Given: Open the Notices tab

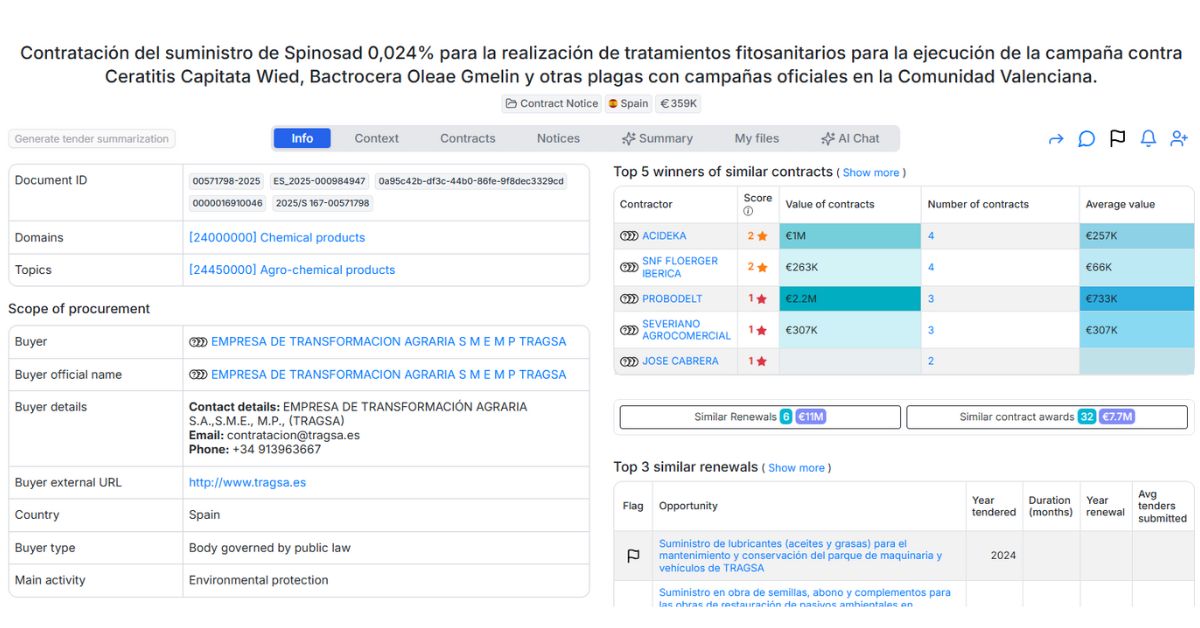Looking at the screenshot, I should pyautogui.click(x=558, y=139).
